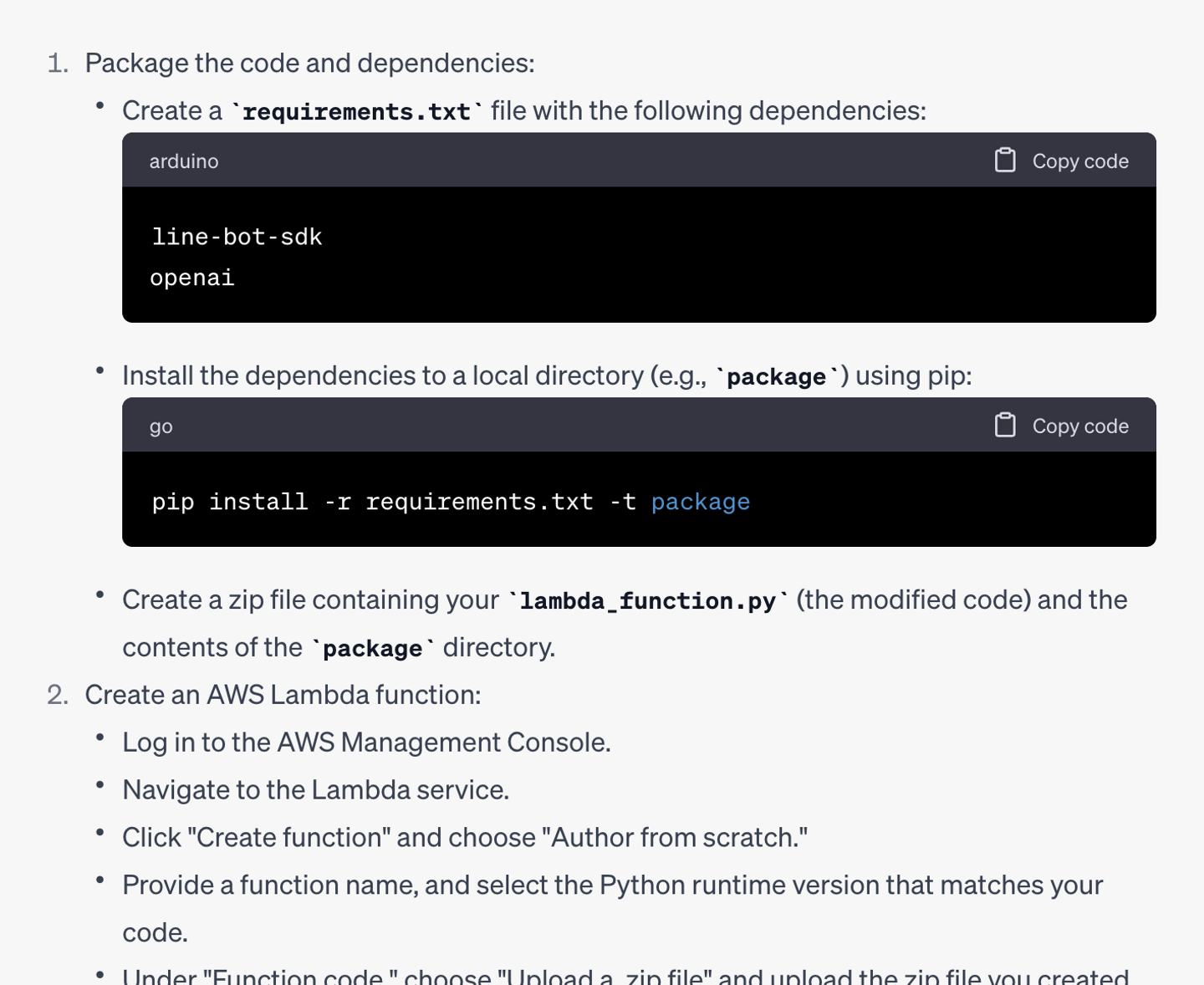Click the "Package the code and dependencies" step heading
This screenshot has height=985, width=1204.
(x=309, y=64)
